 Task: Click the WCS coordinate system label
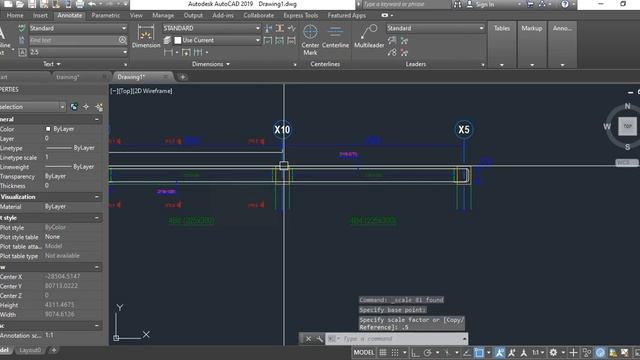(x=626, y=162)
